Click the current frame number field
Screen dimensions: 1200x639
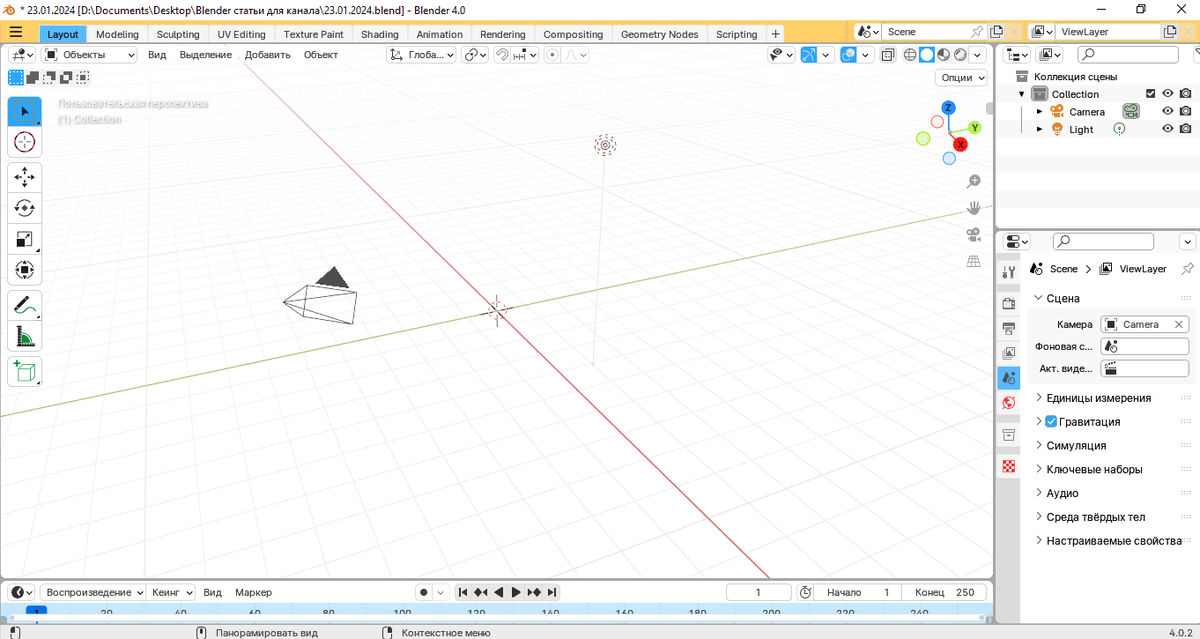(758, 592)
